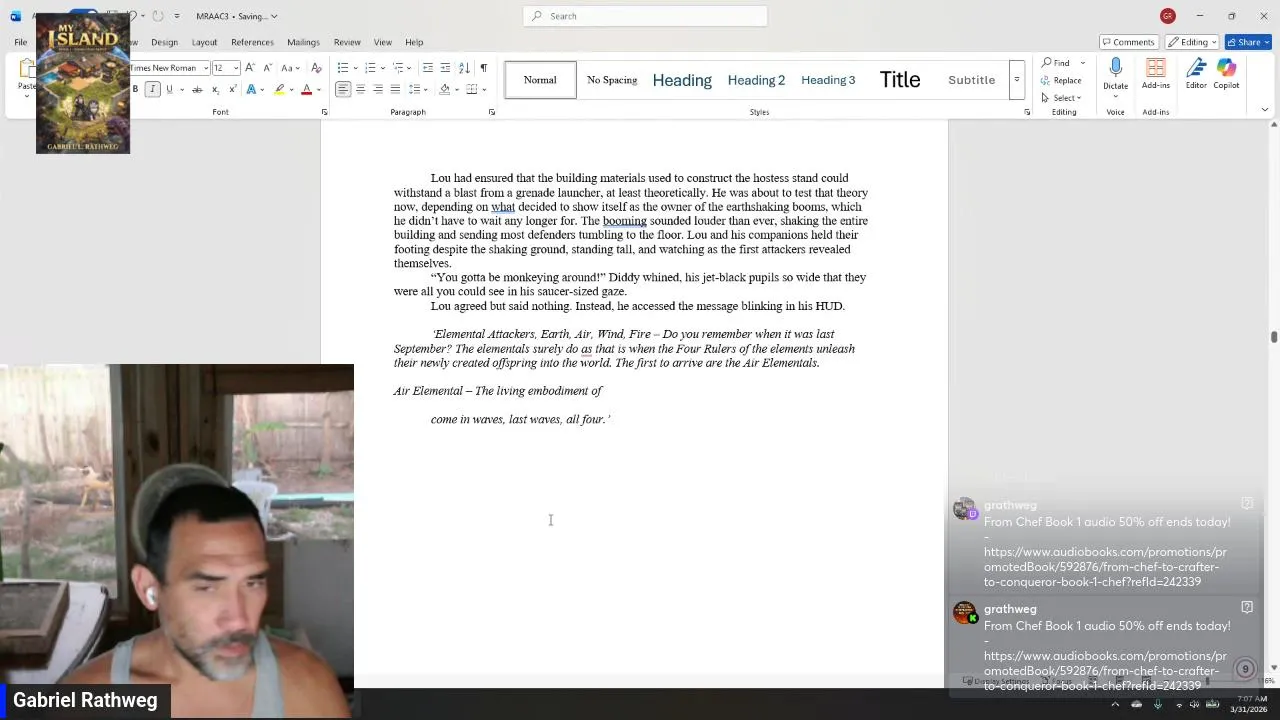1280x720 pixels.
Task: Expand Underline style dropdown arrow
Action: point(180,89)
